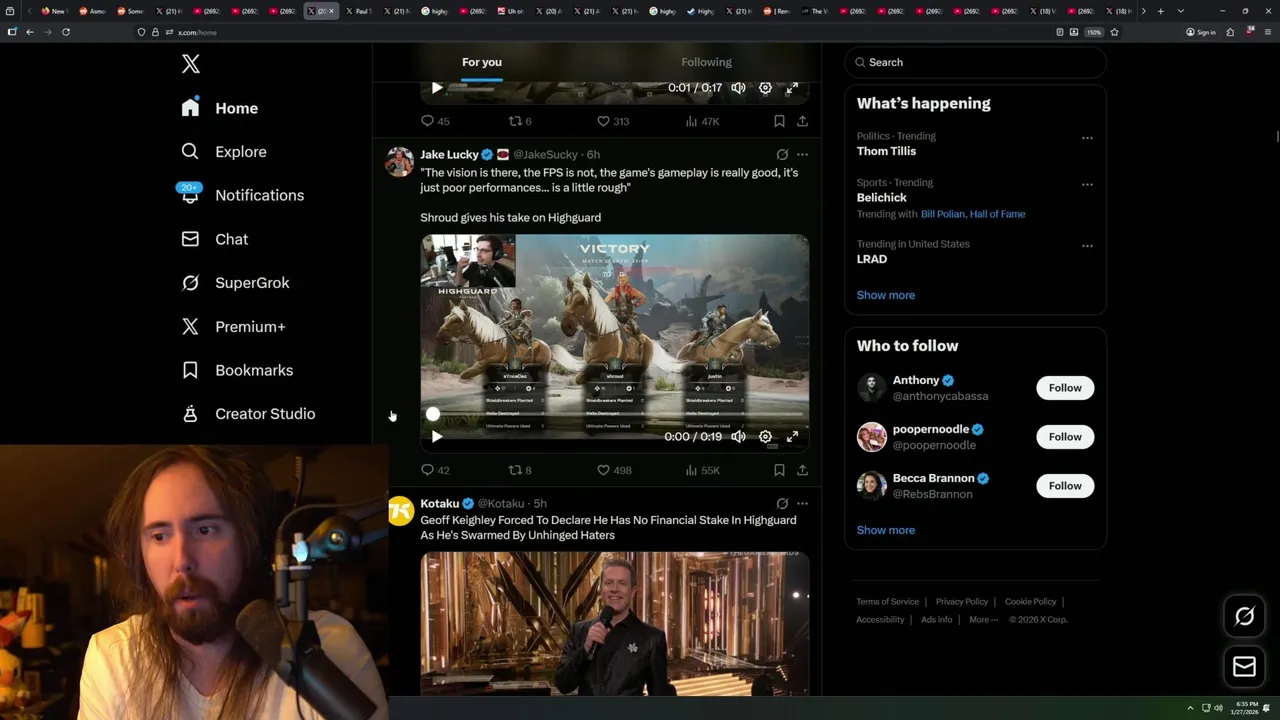The width and height of the screenshot is (1280, 720).
Task: Open the X logo home link
Action: 191,64
